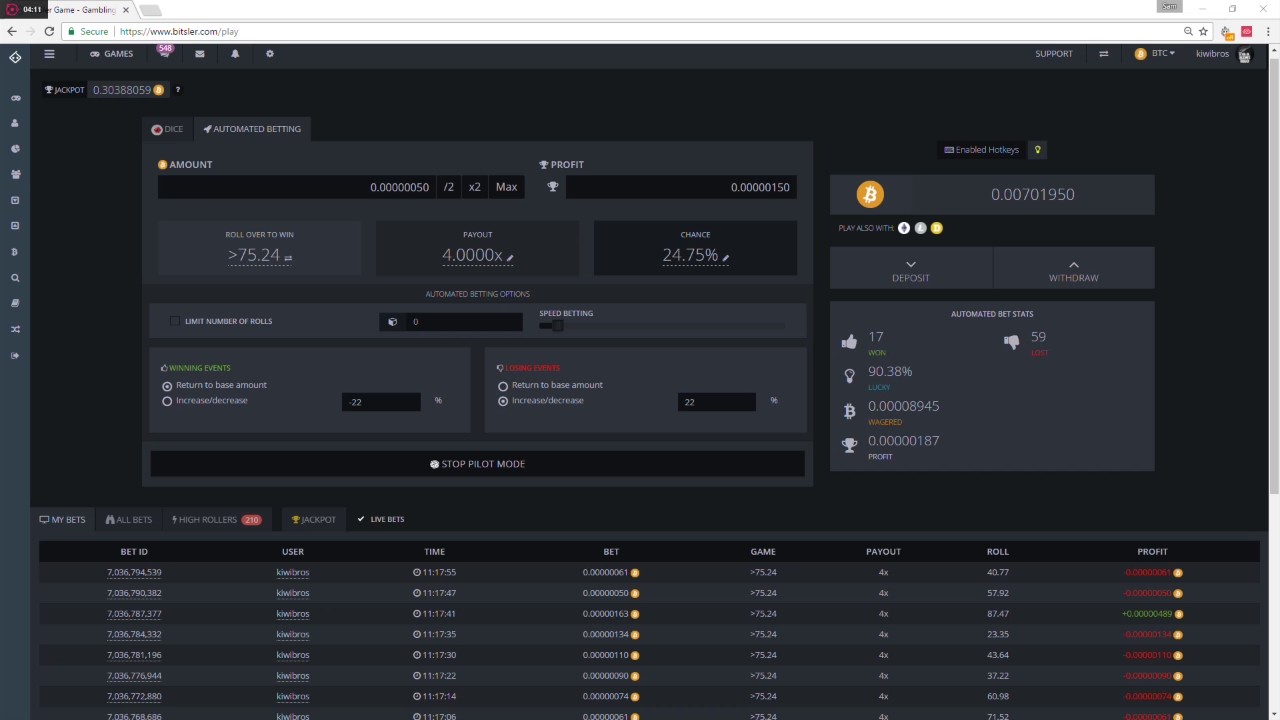Screen dimensions: 1280x720
Task: Click losing events percent field 22
Action: pyautogui.click(x=717, y=401)
